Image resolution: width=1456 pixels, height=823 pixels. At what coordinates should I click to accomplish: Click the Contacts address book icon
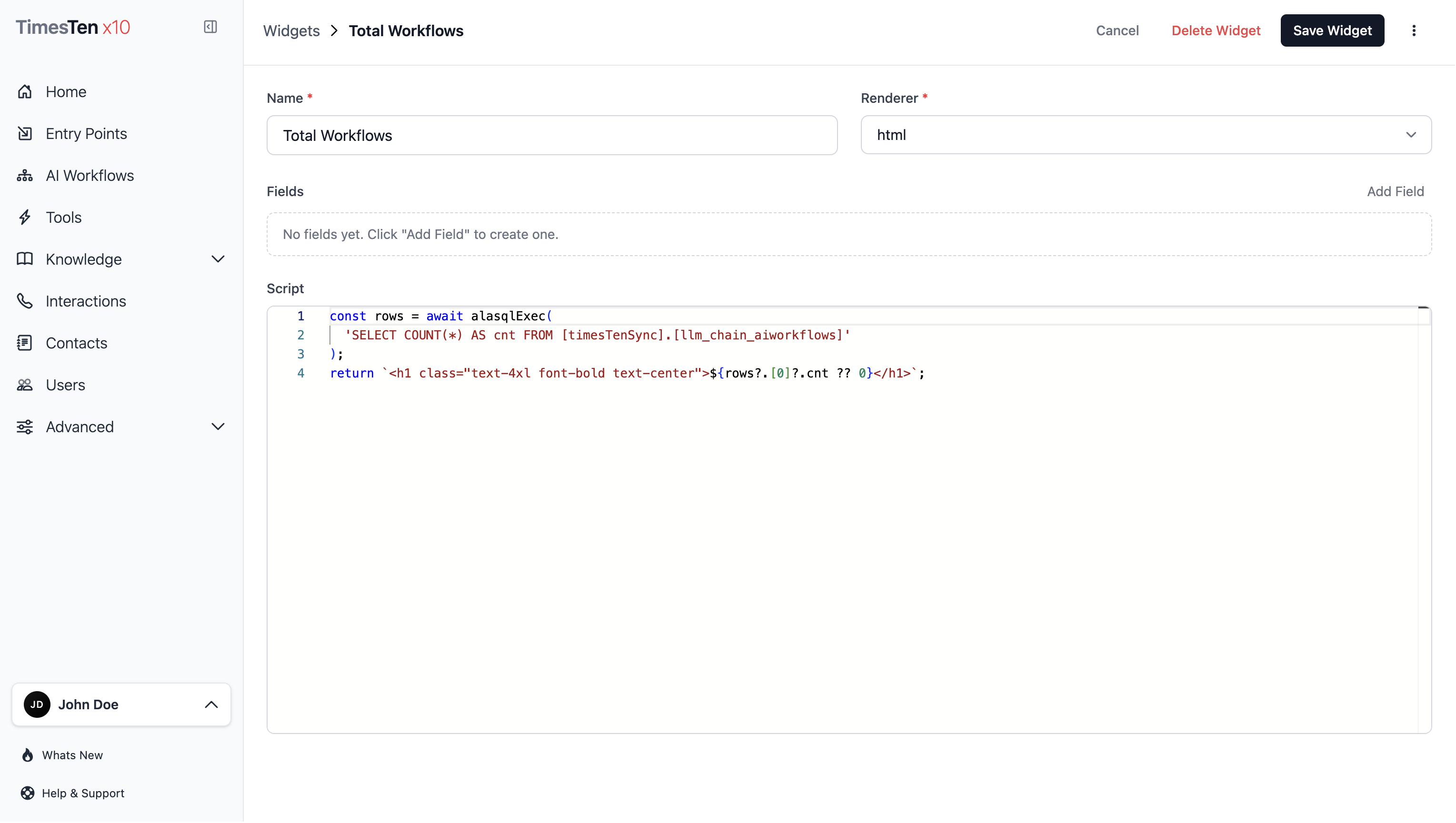point(25,343)
